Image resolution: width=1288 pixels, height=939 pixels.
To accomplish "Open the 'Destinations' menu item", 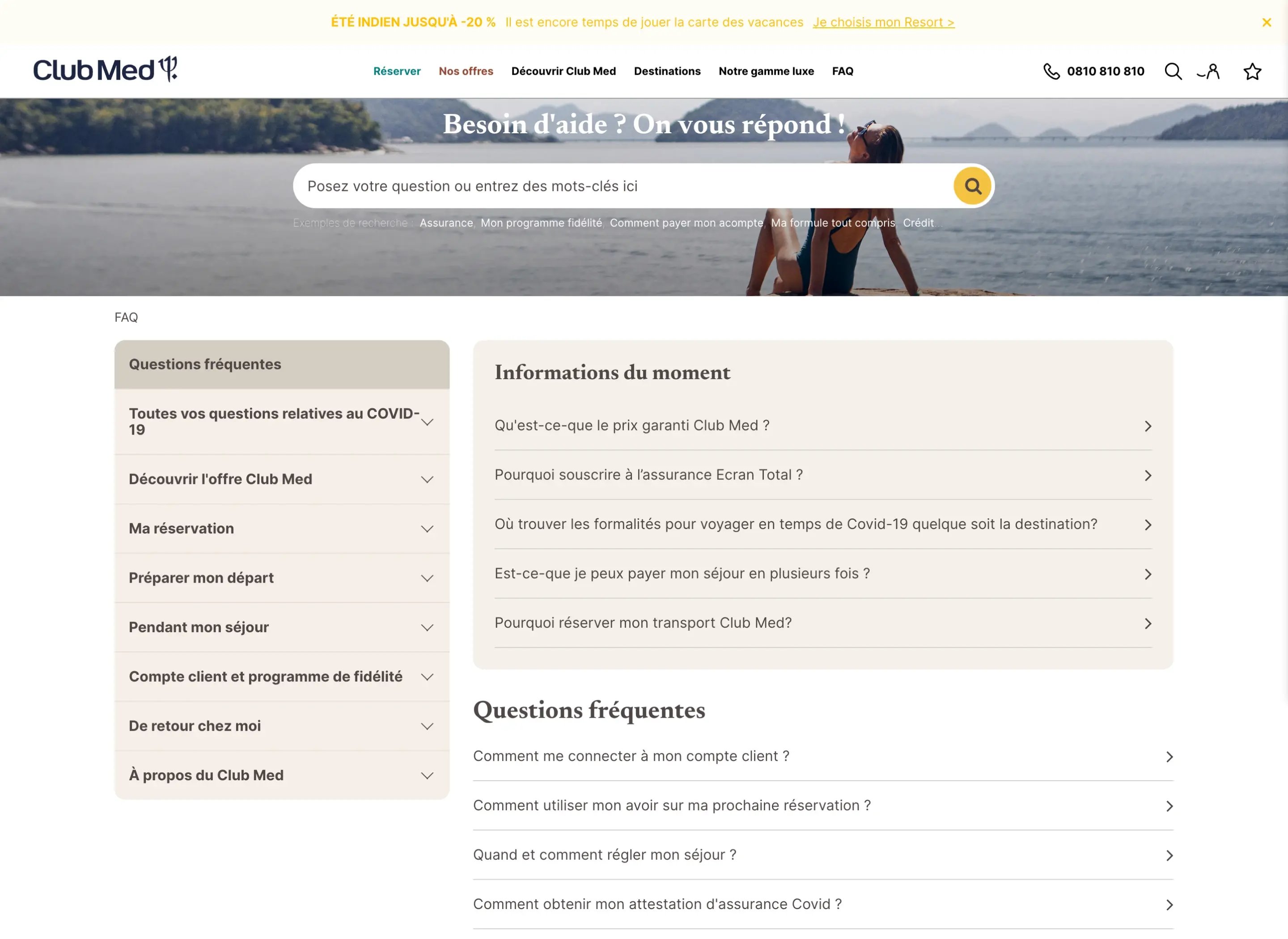I will [667, 71].
